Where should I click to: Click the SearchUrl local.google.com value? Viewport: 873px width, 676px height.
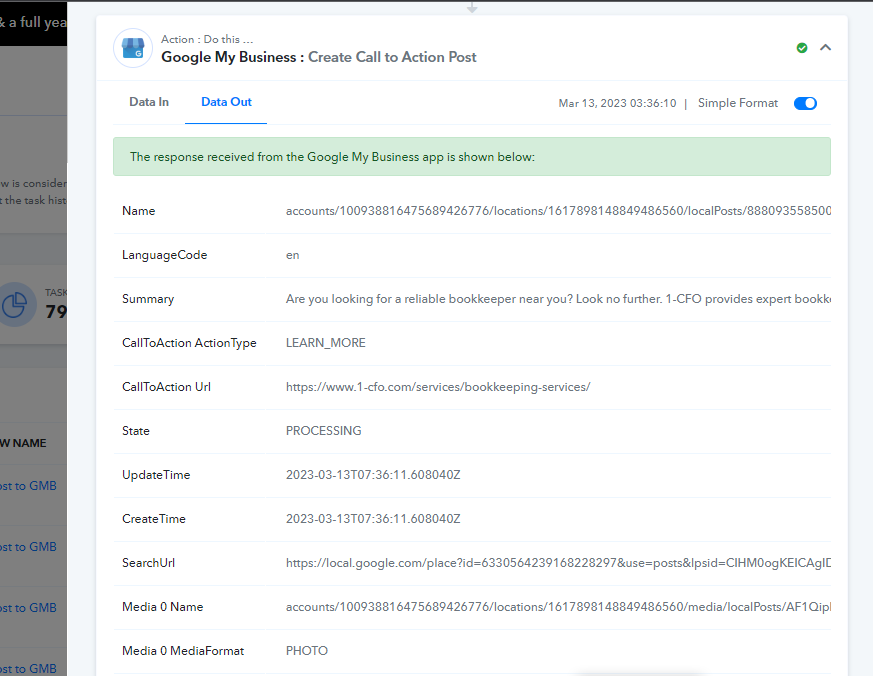click(558, 563)
